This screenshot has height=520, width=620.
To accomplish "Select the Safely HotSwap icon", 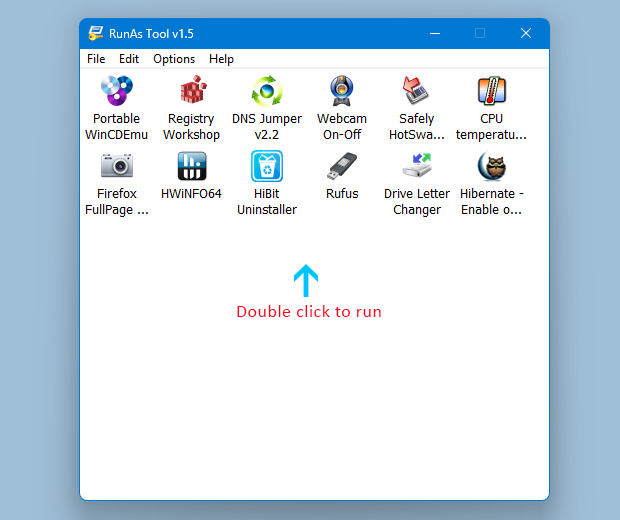I will point(416,92).
